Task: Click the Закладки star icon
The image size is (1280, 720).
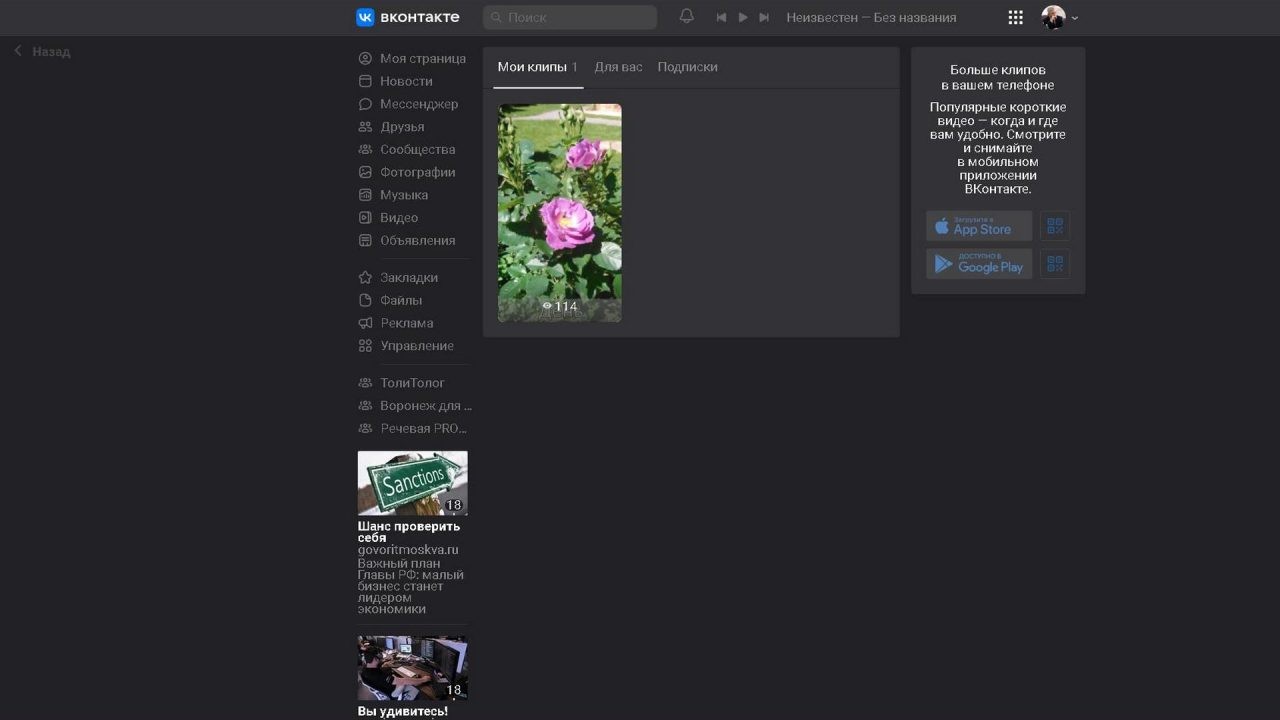Action: [x=365, y=277]
